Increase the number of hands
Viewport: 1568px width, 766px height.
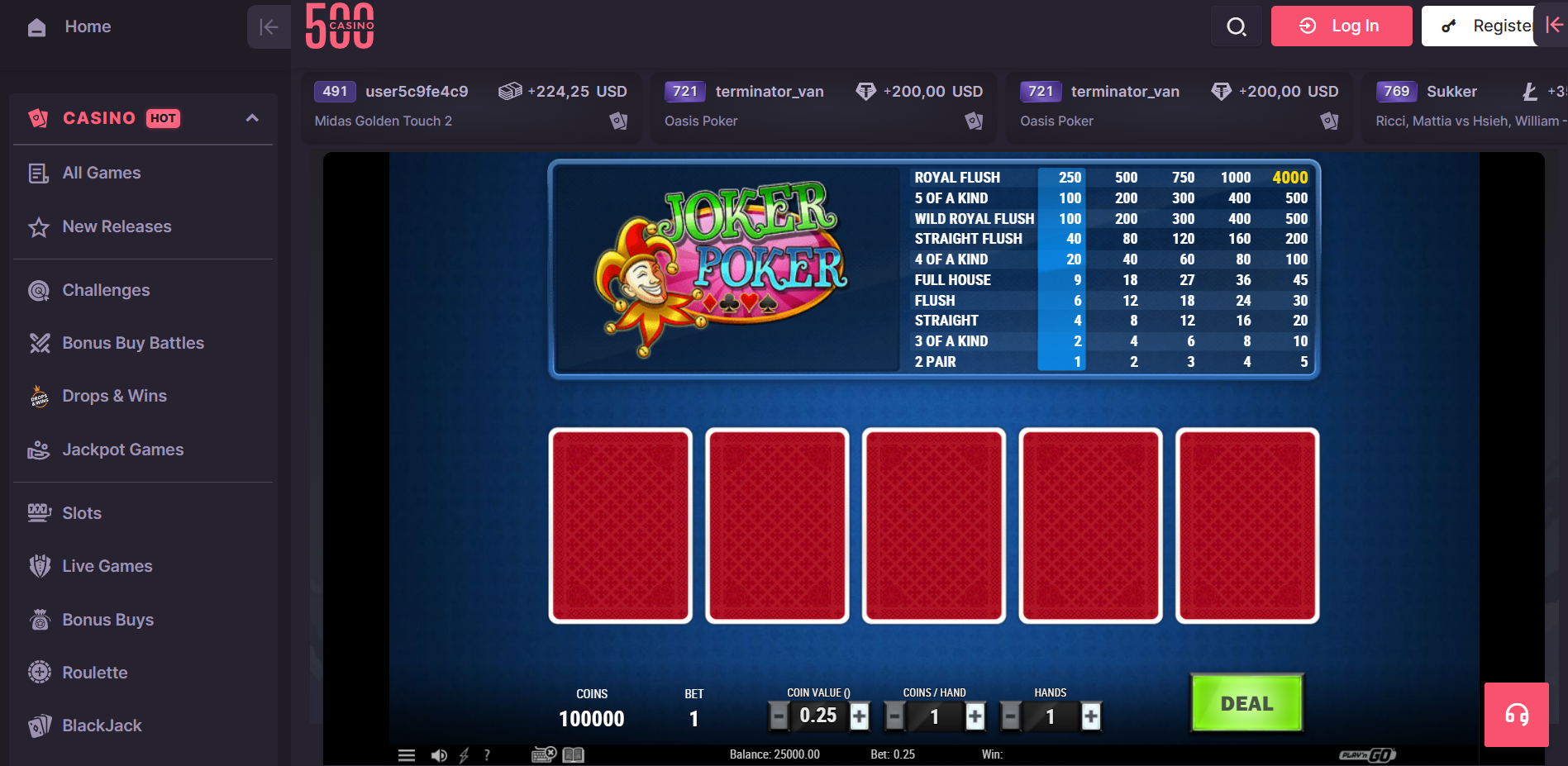(x=1091, y=716)
